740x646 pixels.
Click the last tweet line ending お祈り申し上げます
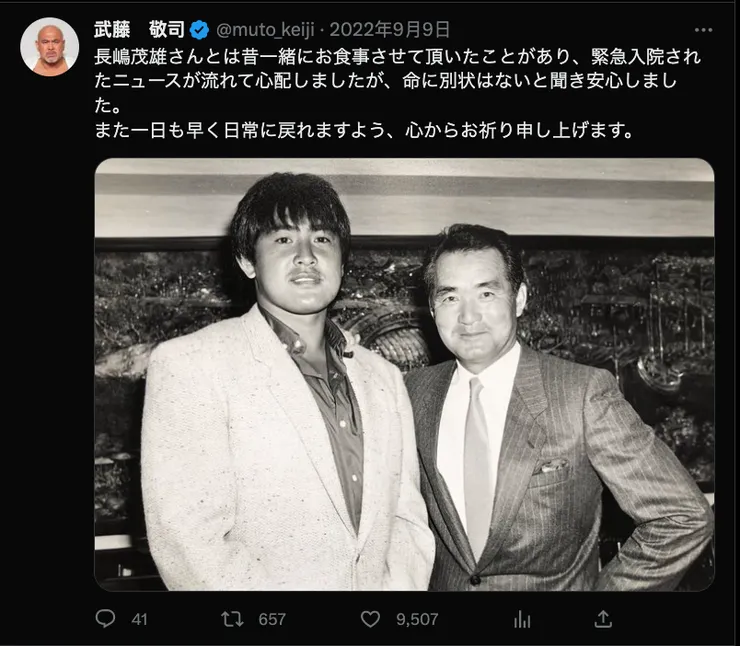(364, 130)
